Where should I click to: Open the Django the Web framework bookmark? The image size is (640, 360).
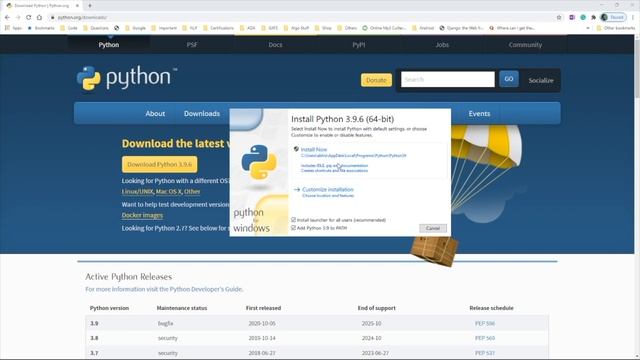click(461, 28)
